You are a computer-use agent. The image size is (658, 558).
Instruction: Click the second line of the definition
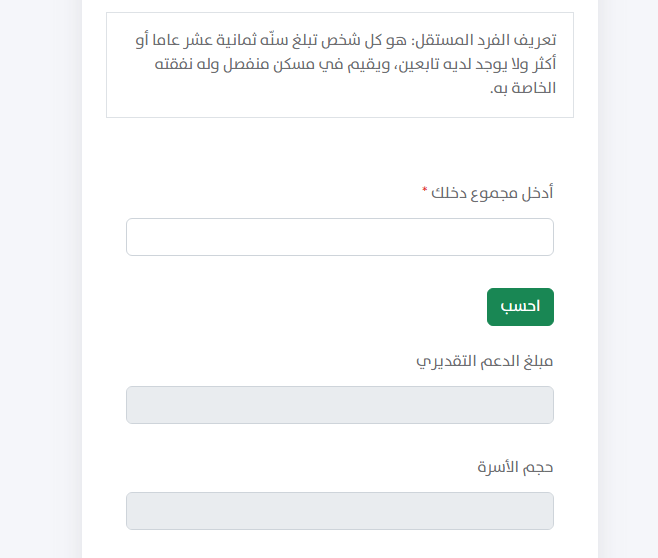coord(355,64)
